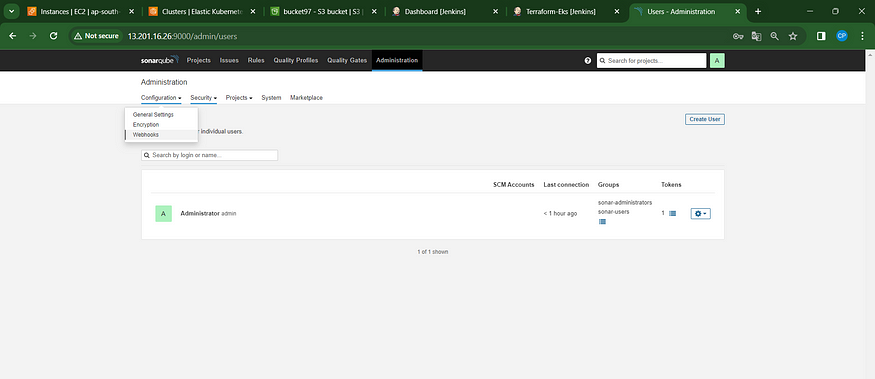Click the page vertical scrollbar
This screenshot has height=379, width=875.
tap(870, 214)
